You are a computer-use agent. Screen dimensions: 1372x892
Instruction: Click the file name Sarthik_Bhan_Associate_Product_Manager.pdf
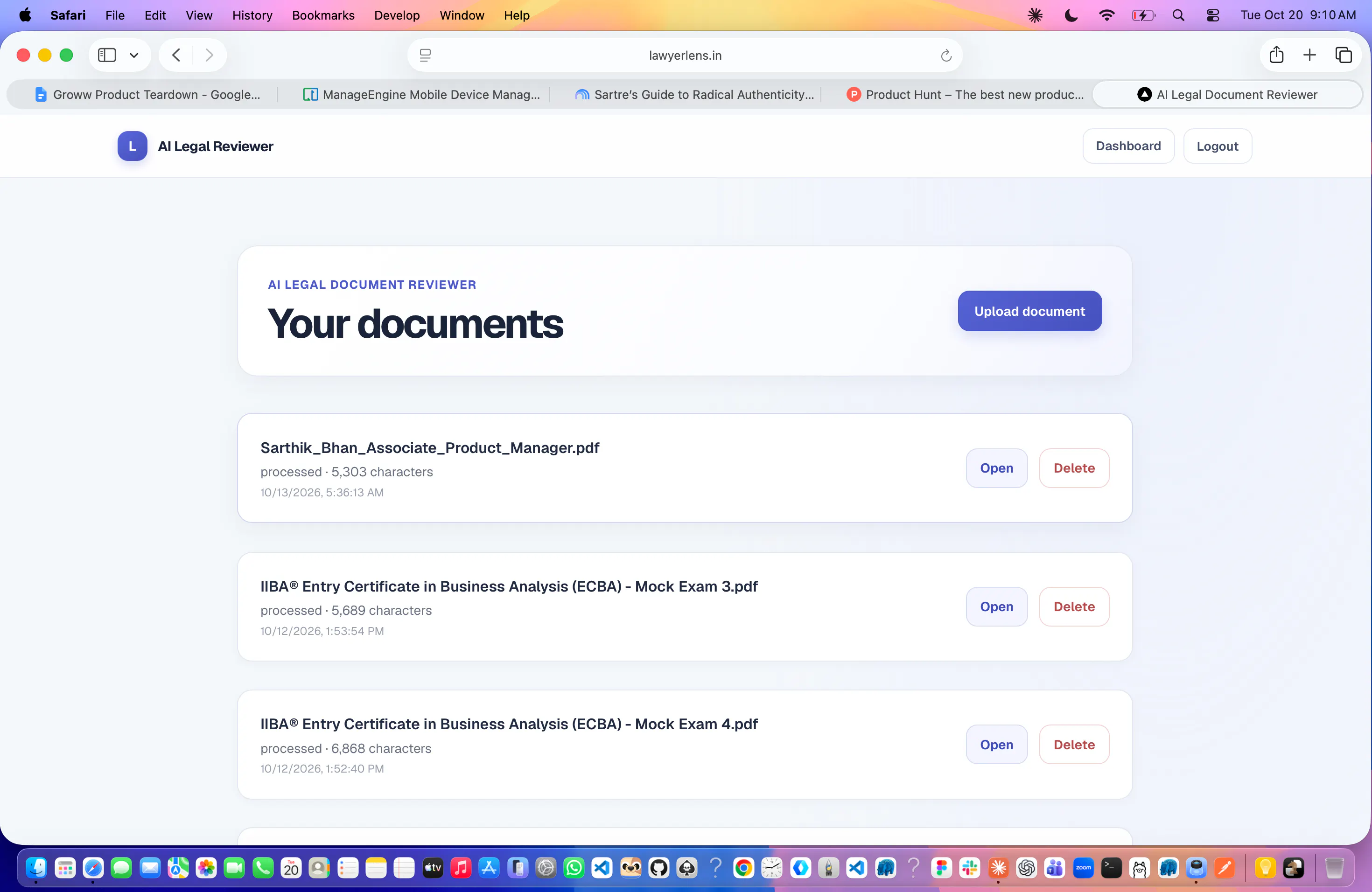pos(429,448)
